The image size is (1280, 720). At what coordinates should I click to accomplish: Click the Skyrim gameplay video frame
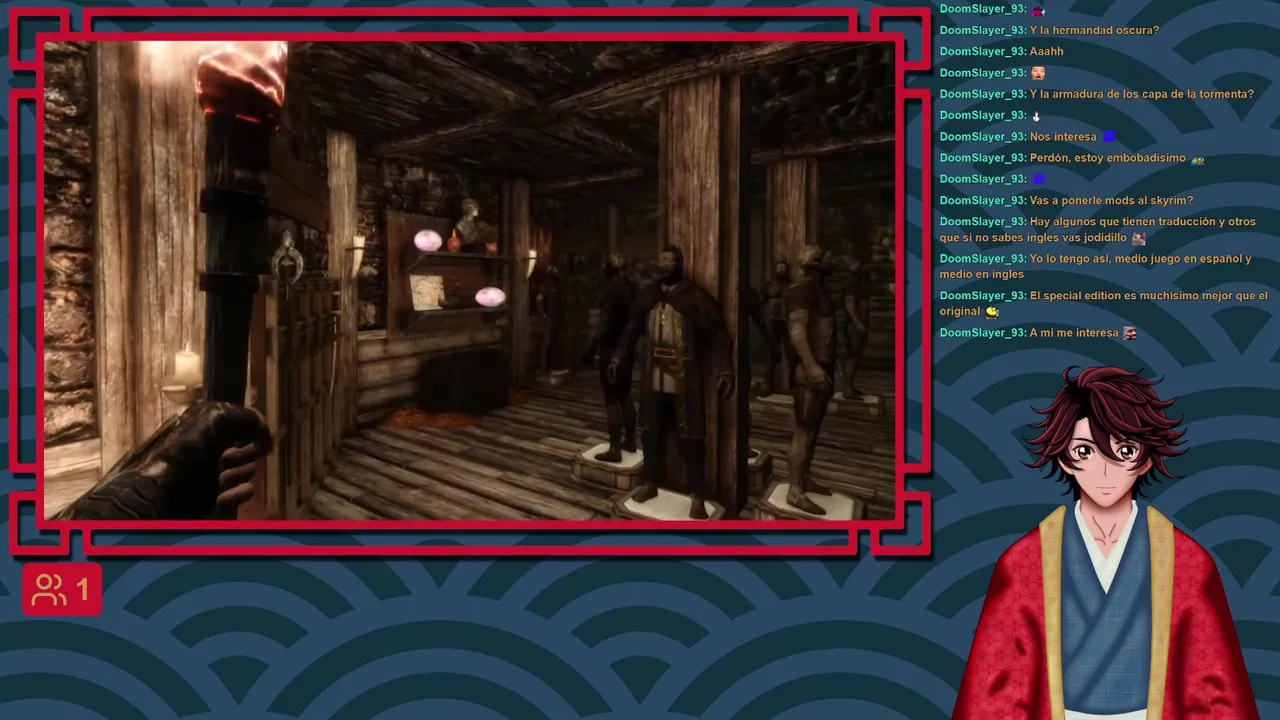[x=470, y=280]
